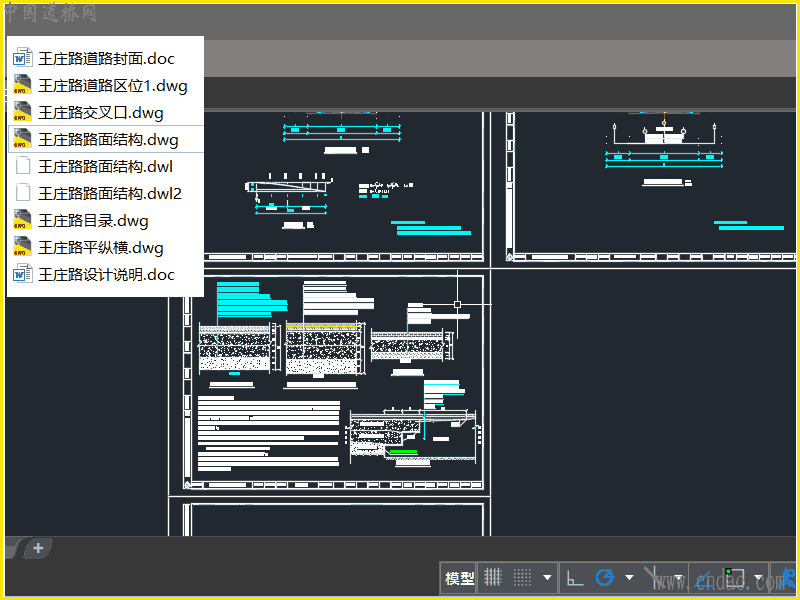This screenshot has height=600, width=800.
Task: Open object snap options dropdown
Action: pyautogui.click(x=759, y=578)
